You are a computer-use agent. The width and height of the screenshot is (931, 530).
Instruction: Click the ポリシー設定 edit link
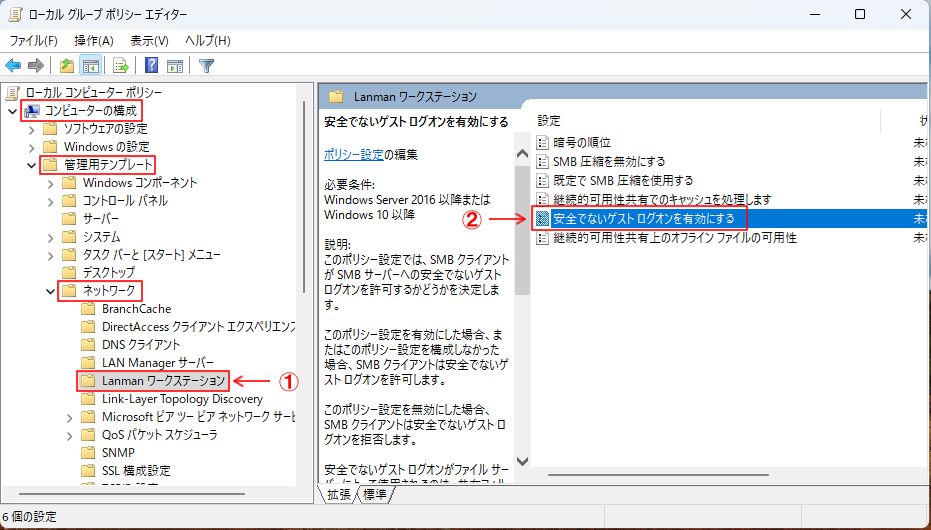[x=354, y=155]
